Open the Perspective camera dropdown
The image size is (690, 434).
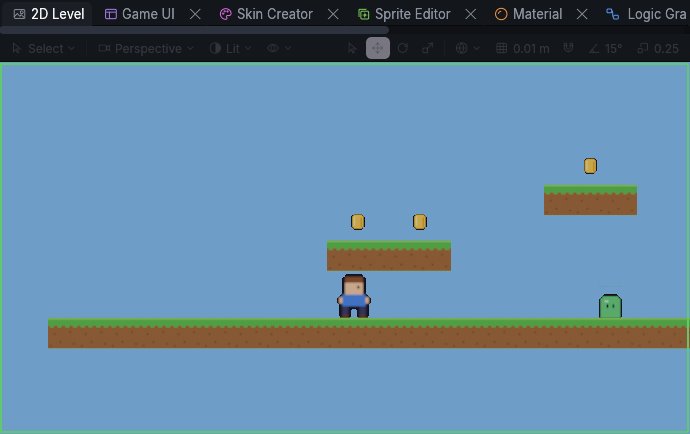(146, 48)
